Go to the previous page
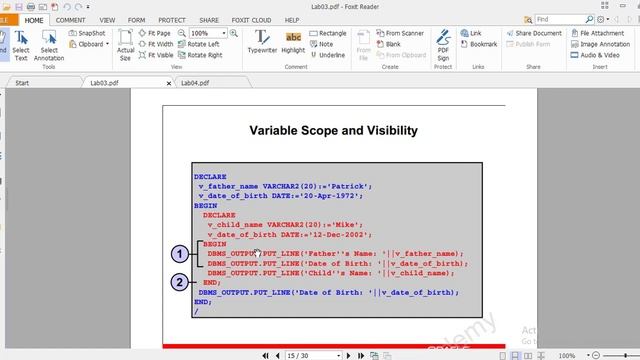The height and width of the screenshot is (360, 640). [278, 356]
